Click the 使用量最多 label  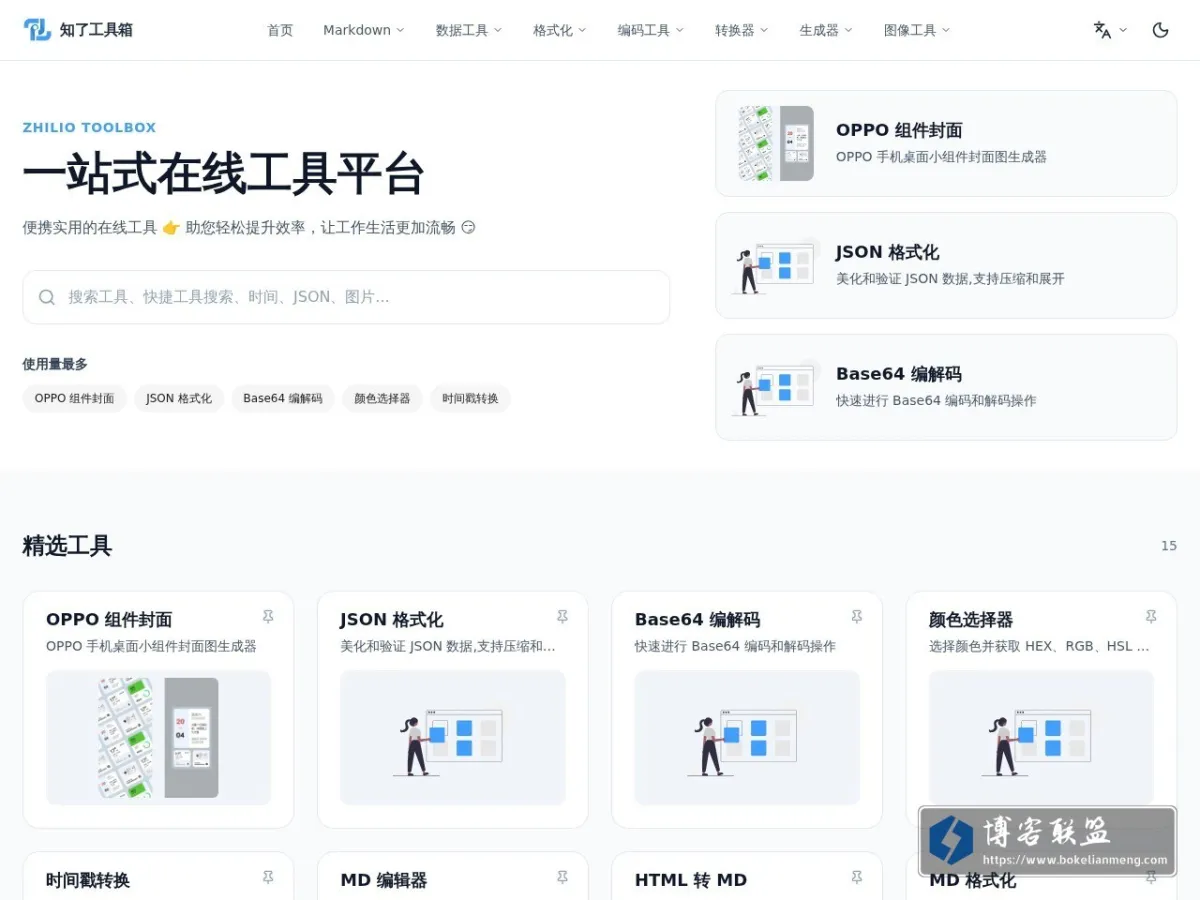(55, 364)
